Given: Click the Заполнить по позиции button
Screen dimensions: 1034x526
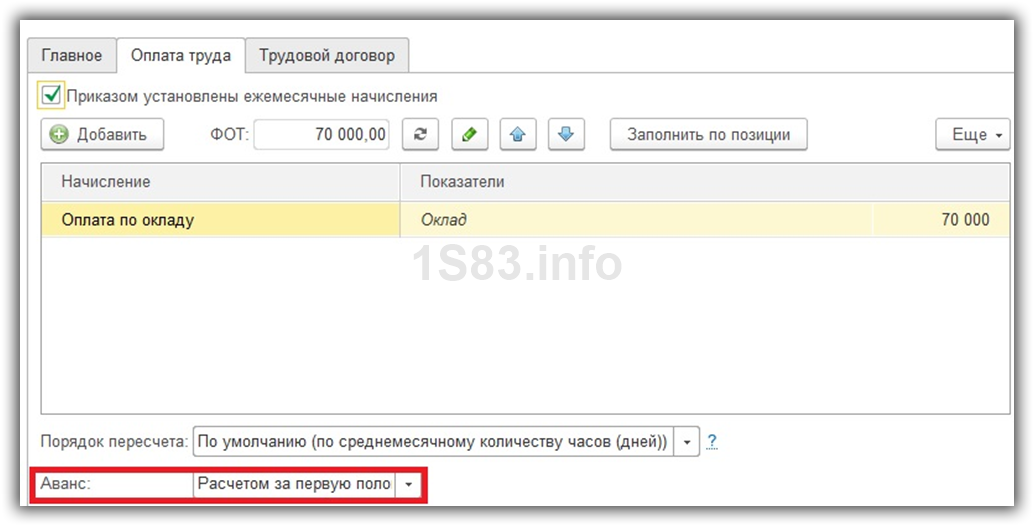Looking at the screenshot, I should click(708, 134).
